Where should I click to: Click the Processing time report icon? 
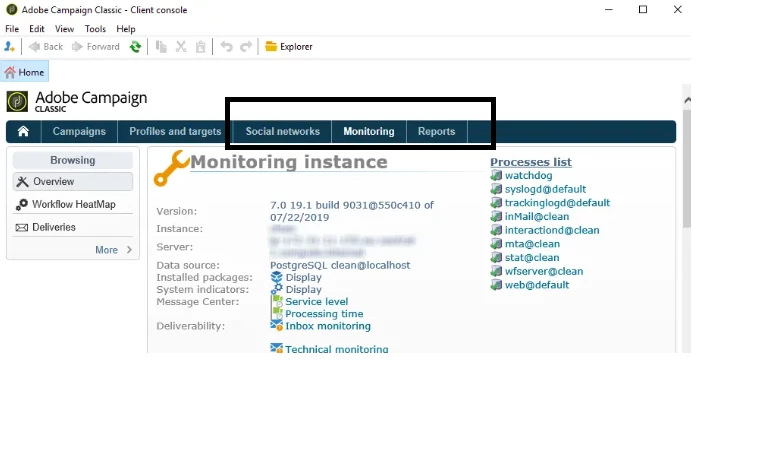277,313
